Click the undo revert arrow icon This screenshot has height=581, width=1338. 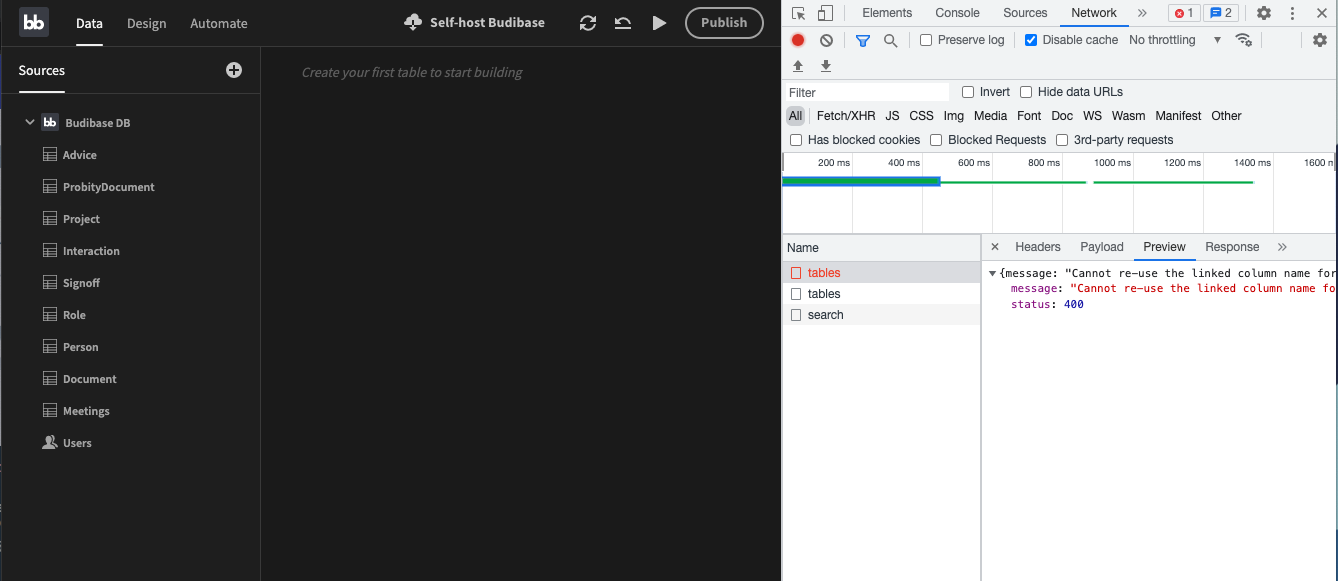point(623,23)
